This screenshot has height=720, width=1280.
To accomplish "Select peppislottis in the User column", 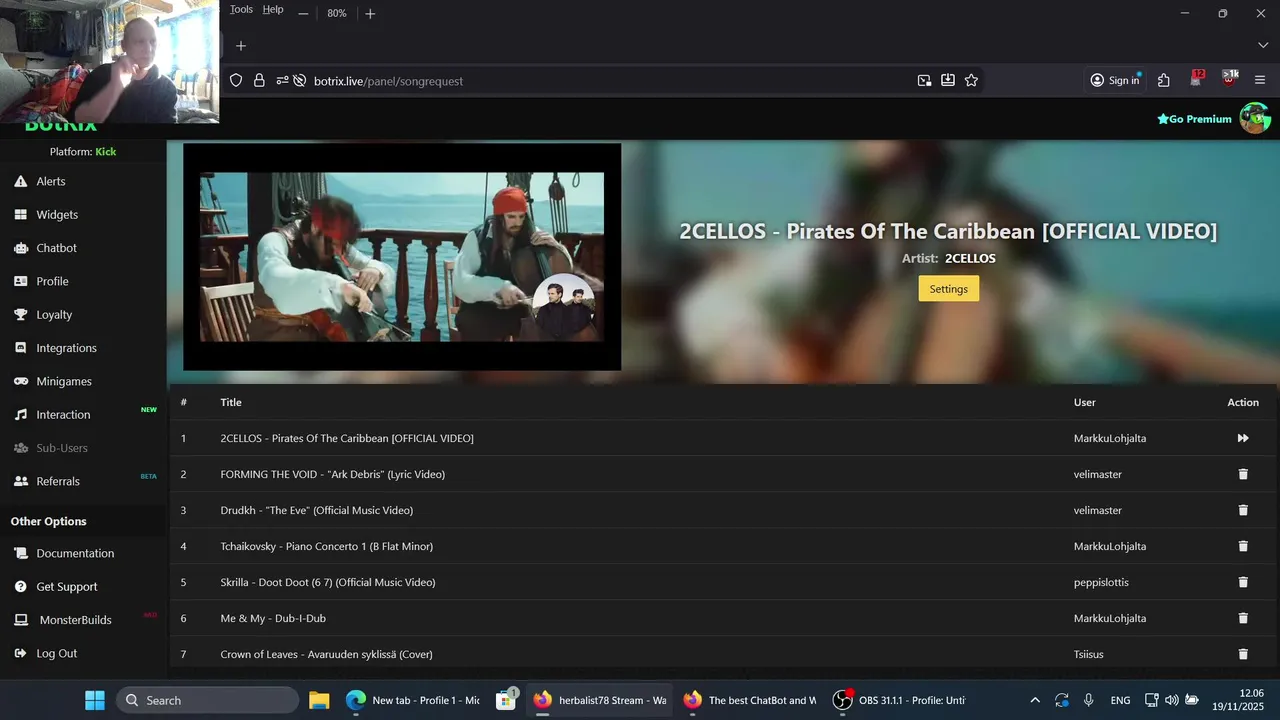I will (x=1101, y=582).
